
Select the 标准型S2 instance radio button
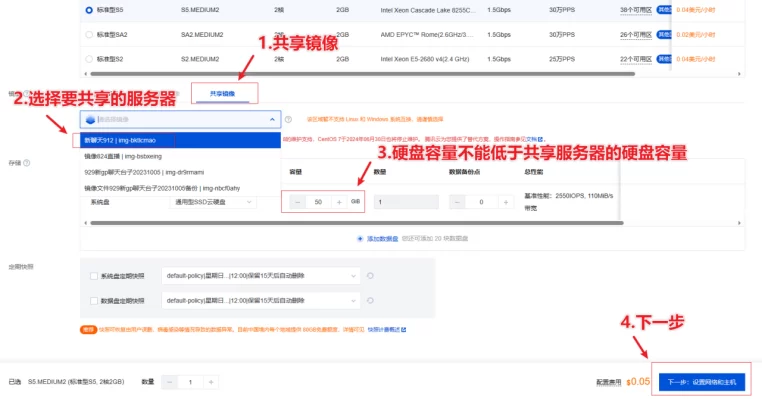(x=89, y=59)
